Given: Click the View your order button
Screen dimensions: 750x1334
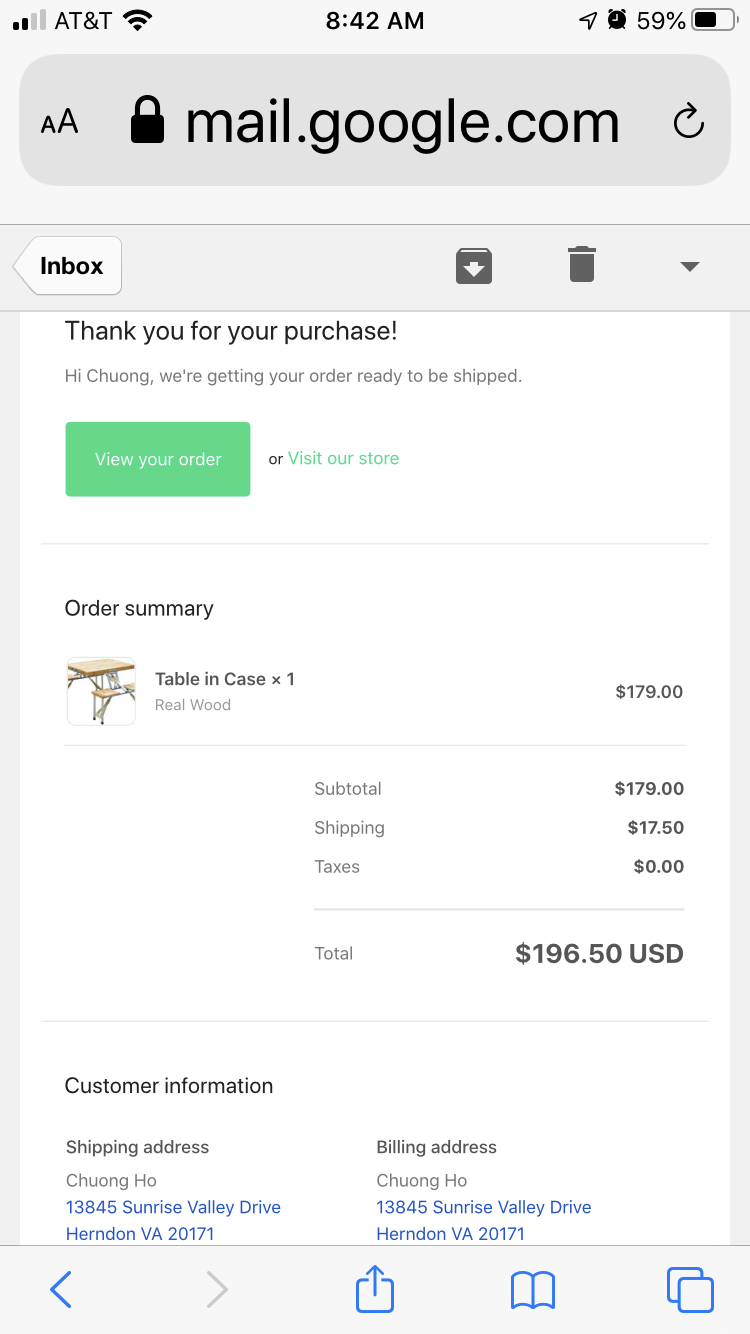Looking at the screenshot, I should coord(158,459).
